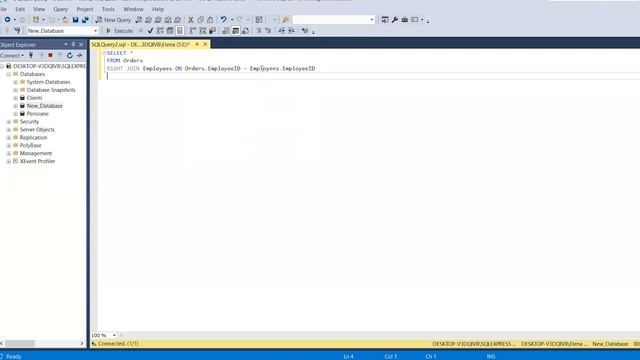This screenshot has height=360, width=640.
Task: Open the Help menu
Action: click(158, 9)
